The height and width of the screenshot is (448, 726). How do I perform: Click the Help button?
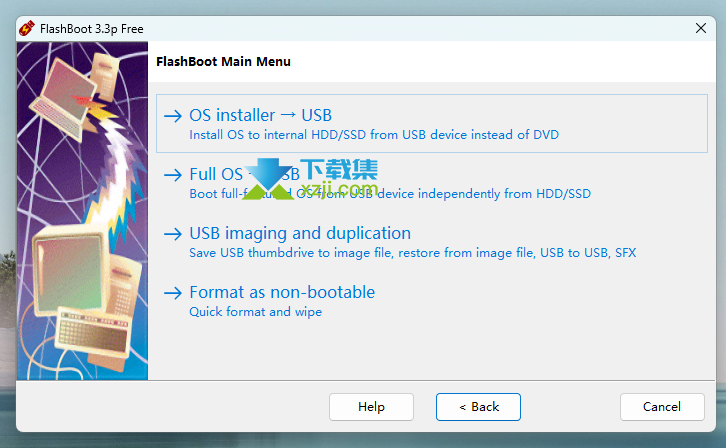pos(371,407)
